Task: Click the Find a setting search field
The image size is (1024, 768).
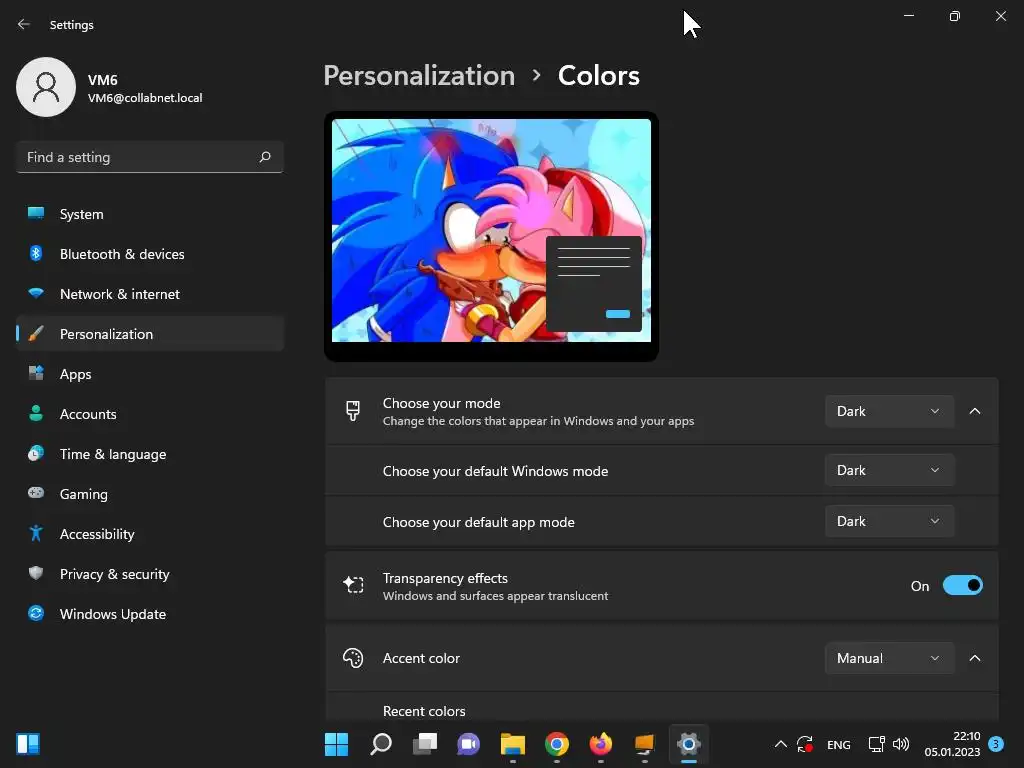Action: coord(150,157)
